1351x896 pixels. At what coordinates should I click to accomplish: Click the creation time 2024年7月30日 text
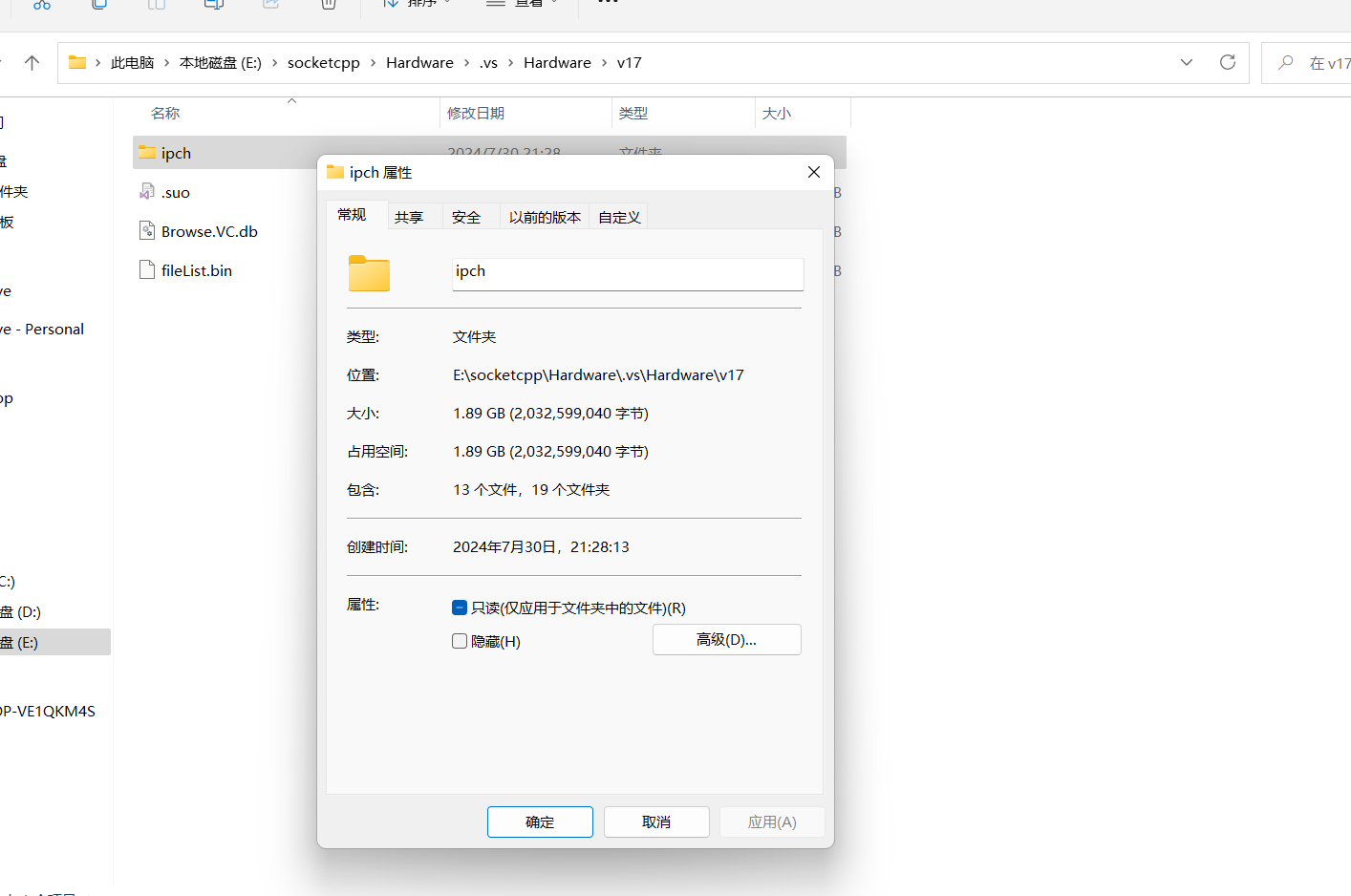pos(541,546)
